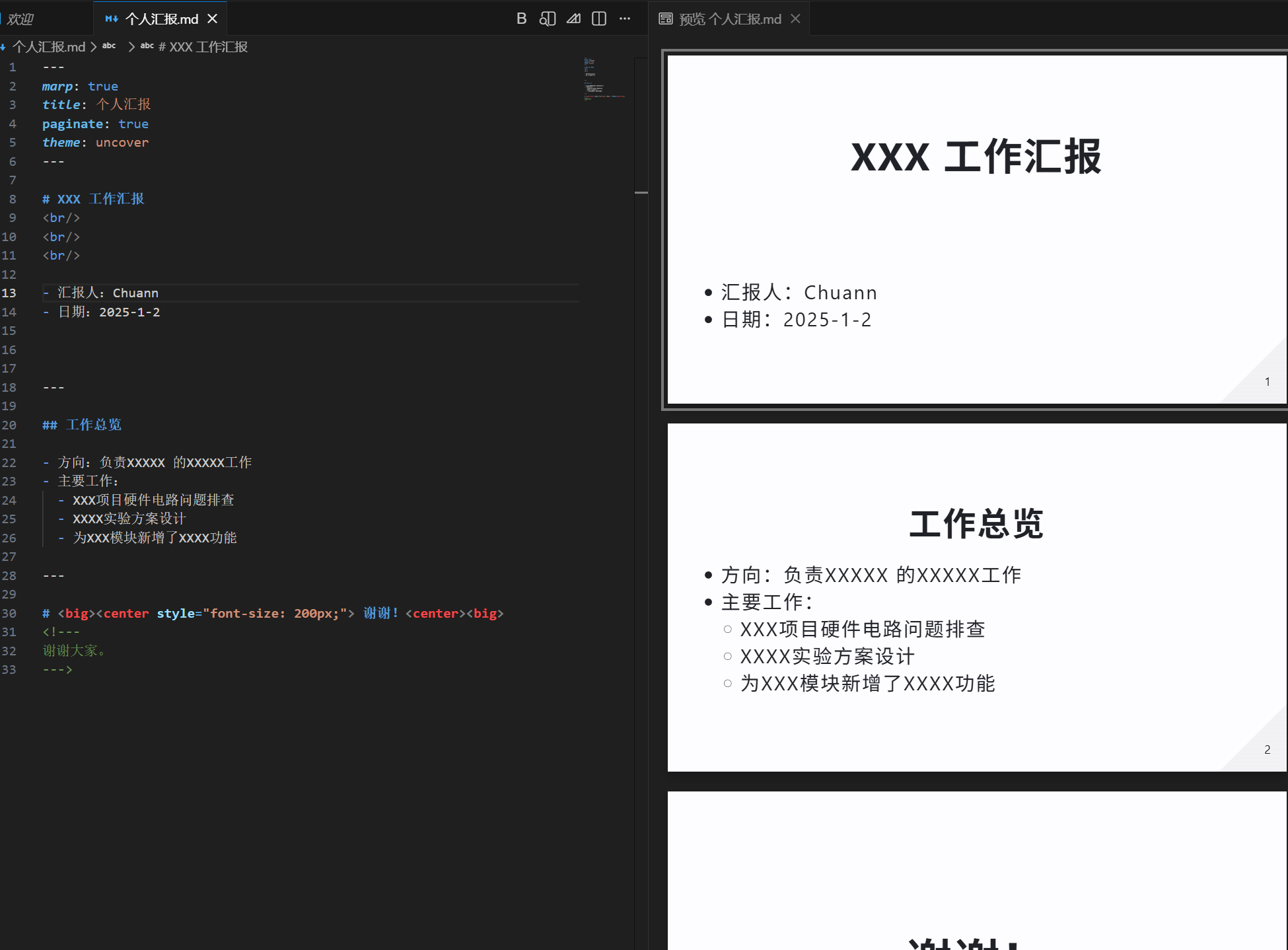Click '主要工作:' bullet in preview

coord(767,603)
